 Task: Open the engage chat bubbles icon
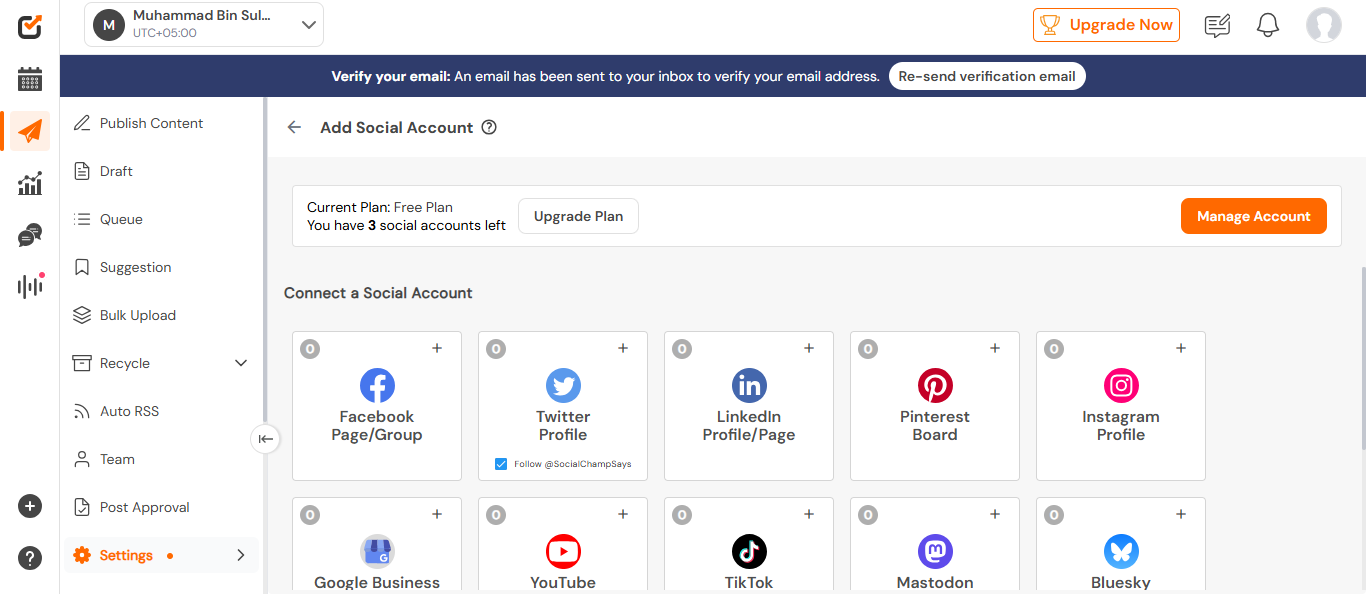pos(30,235)
